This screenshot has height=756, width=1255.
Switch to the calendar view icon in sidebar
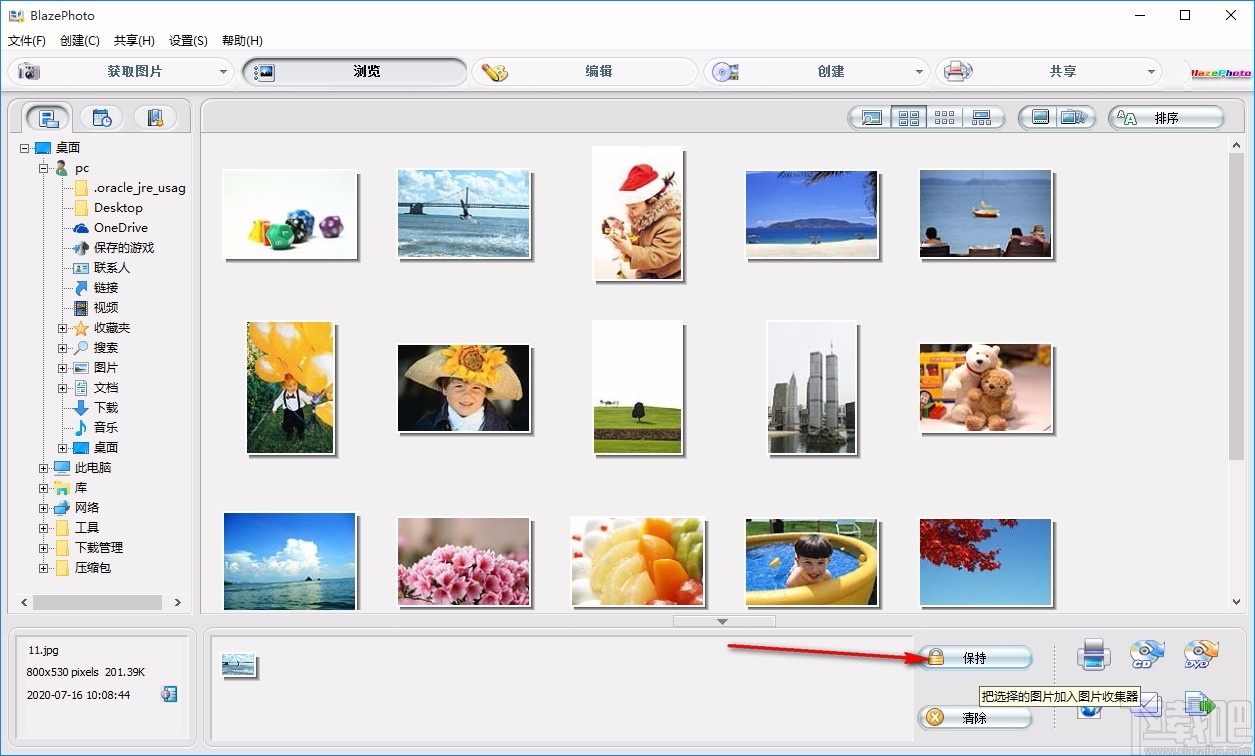101,117
